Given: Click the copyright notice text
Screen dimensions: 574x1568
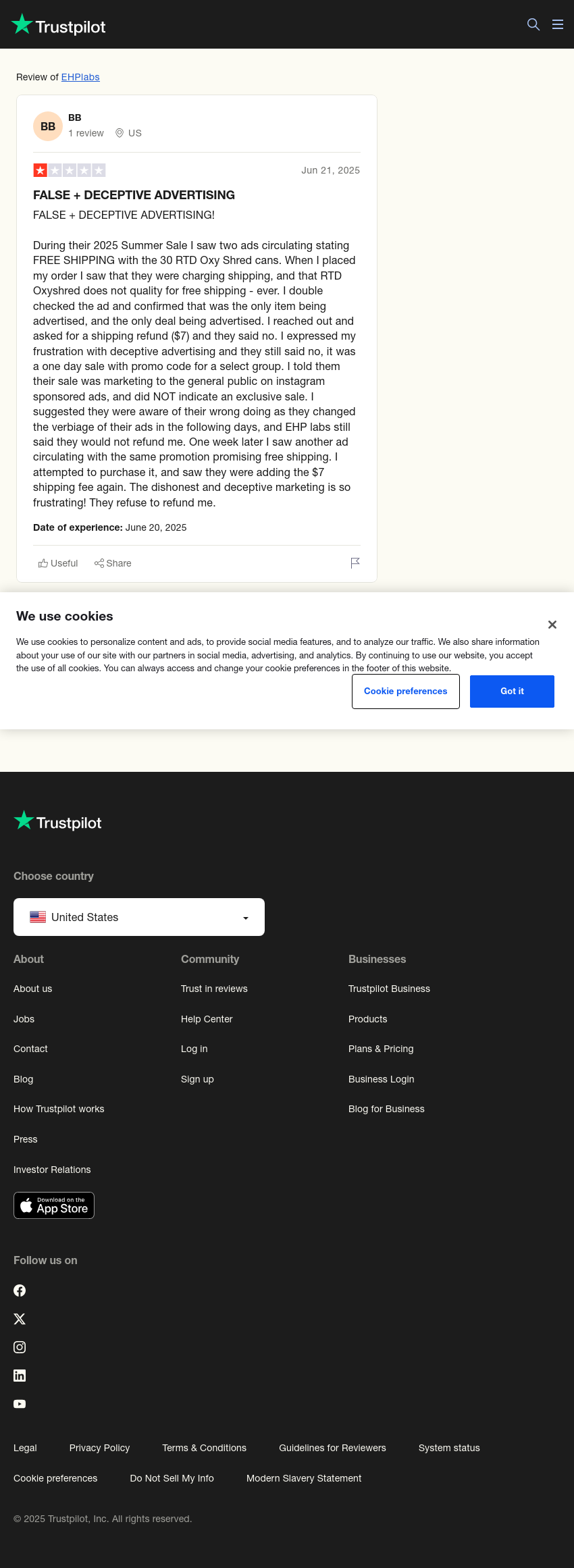Looking at the screenshot, I should pos(103,1519).
